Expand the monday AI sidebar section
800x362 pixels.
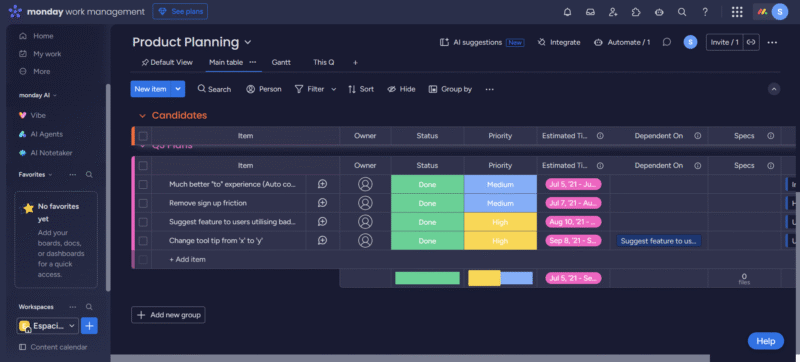point(55,95)
